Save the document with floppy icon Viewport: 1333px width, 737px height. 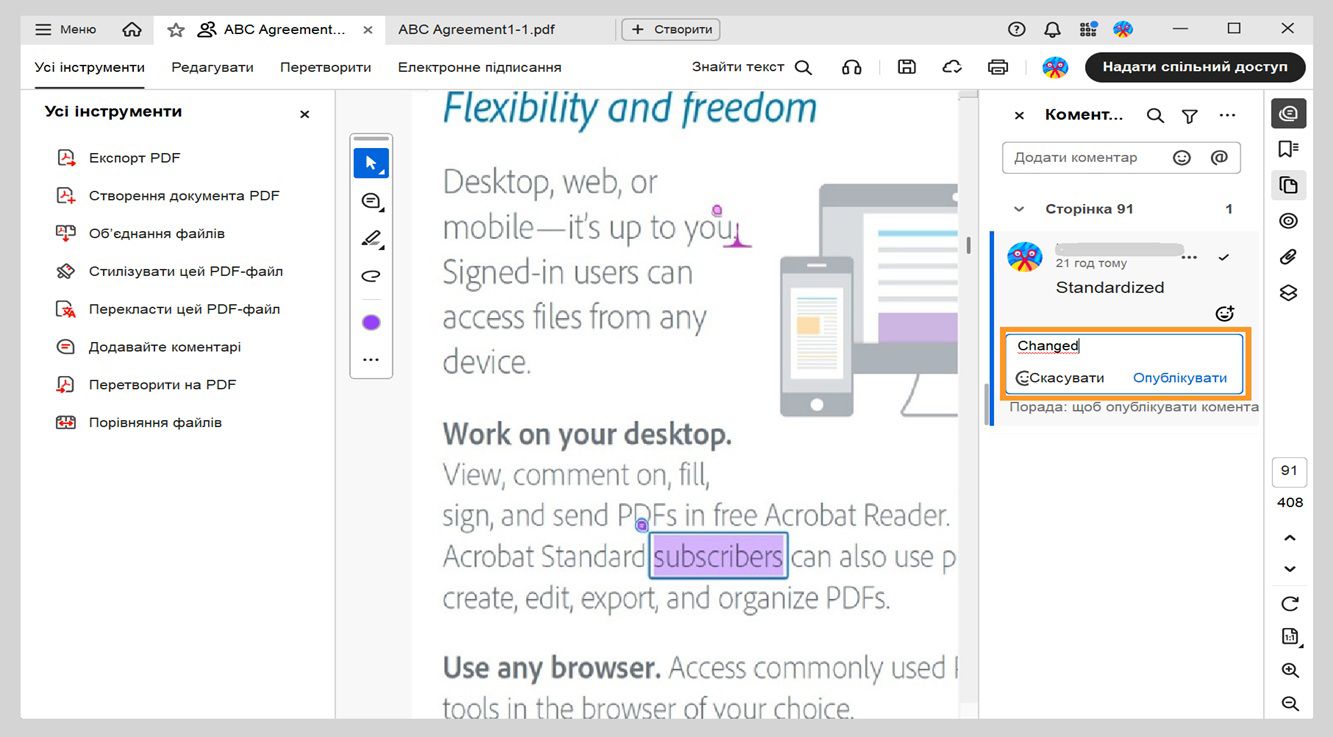907,67
